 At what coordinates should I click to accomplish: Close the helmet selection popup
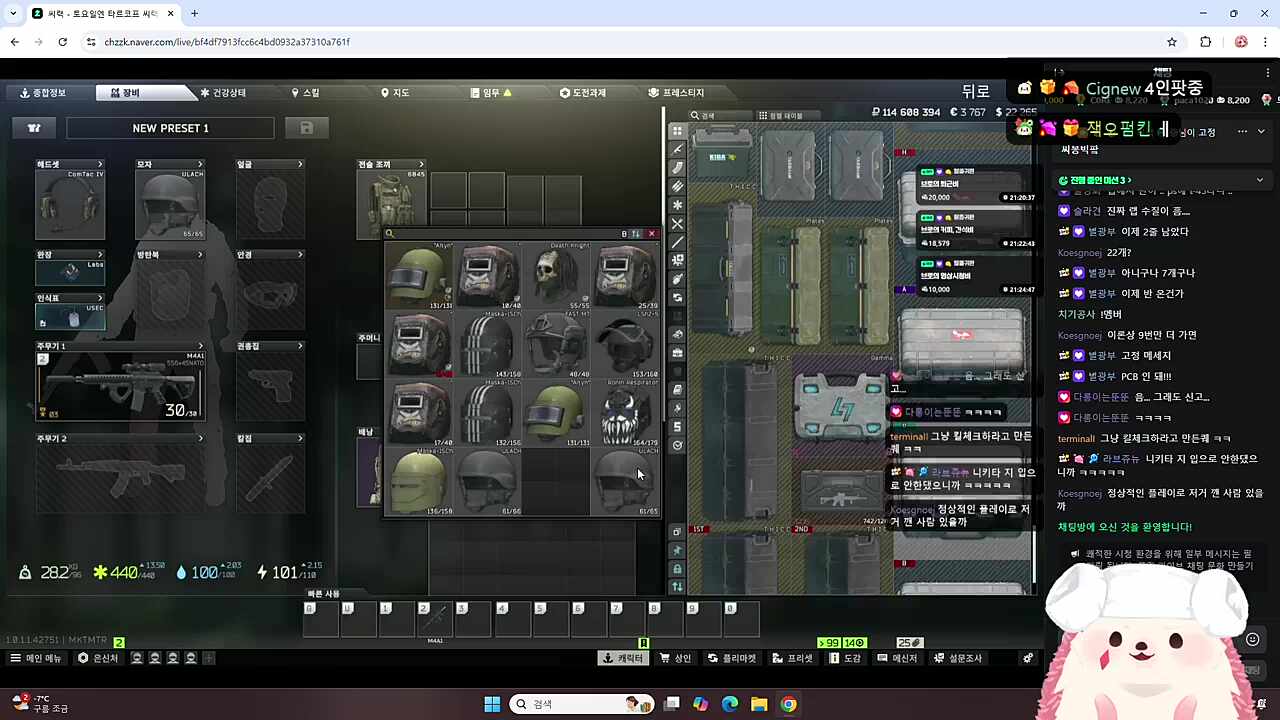pos(652,234)
